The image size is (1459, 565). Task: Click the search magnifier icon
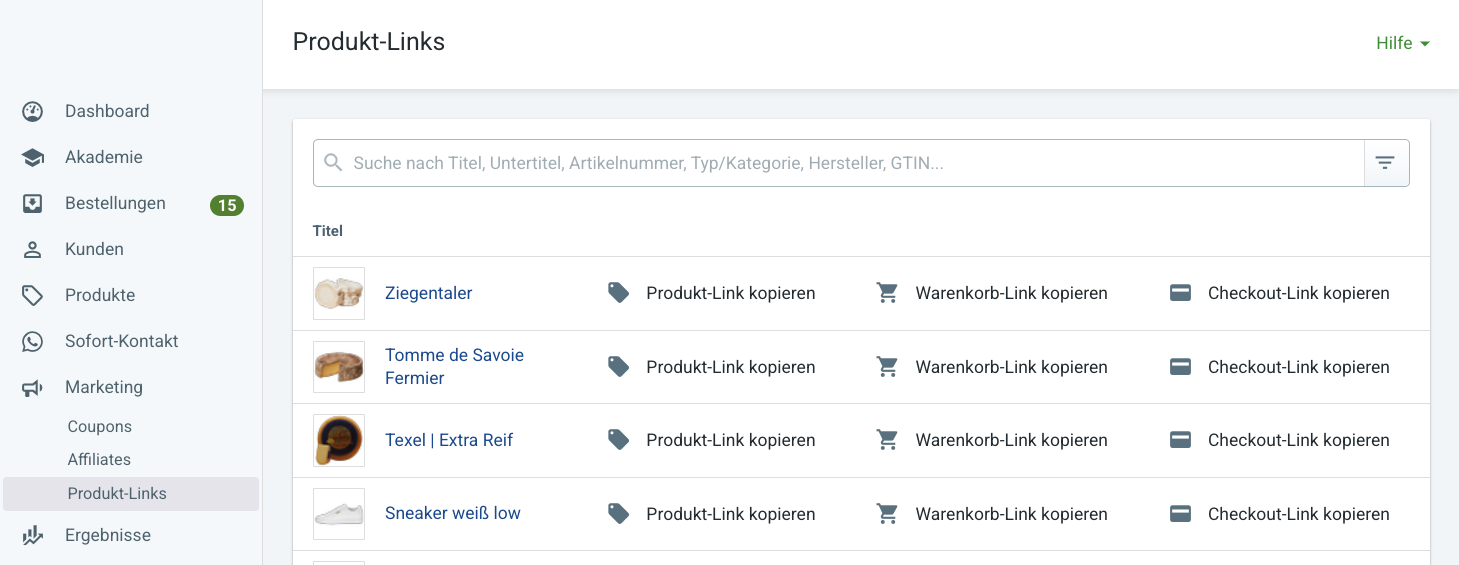(334, 163)
